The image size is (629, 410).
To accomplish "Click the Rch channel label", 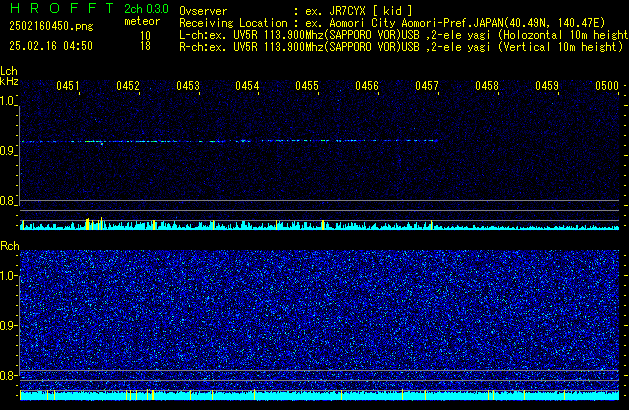I will click(10, 246).
